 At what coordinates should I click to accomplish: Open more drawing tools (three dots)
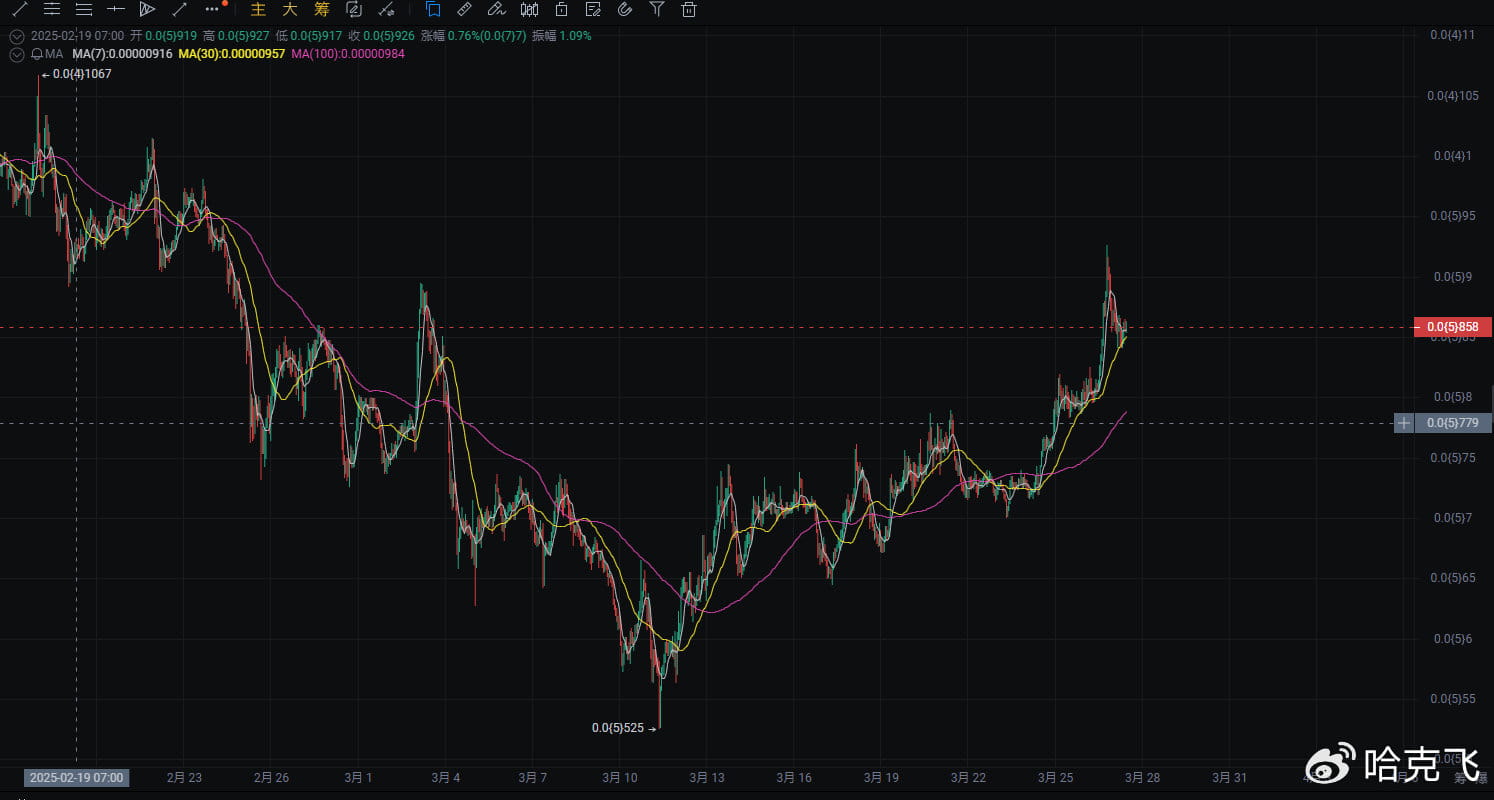point(212,9)
